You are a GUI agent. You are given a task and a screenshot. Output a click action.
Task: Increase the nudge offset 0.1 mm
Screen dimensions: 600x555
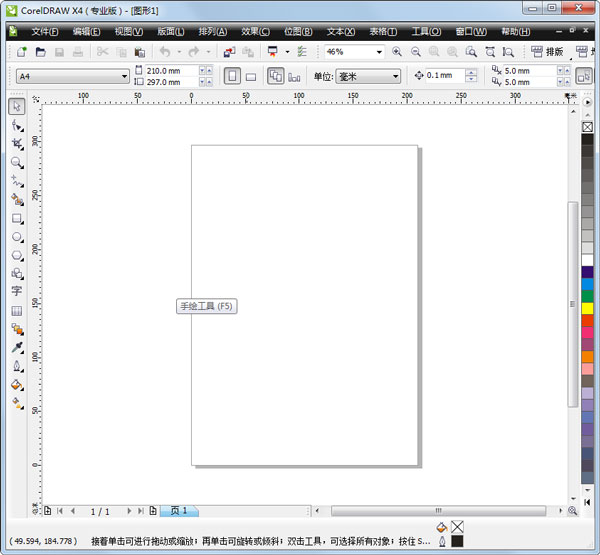click(x=471, y=72)
